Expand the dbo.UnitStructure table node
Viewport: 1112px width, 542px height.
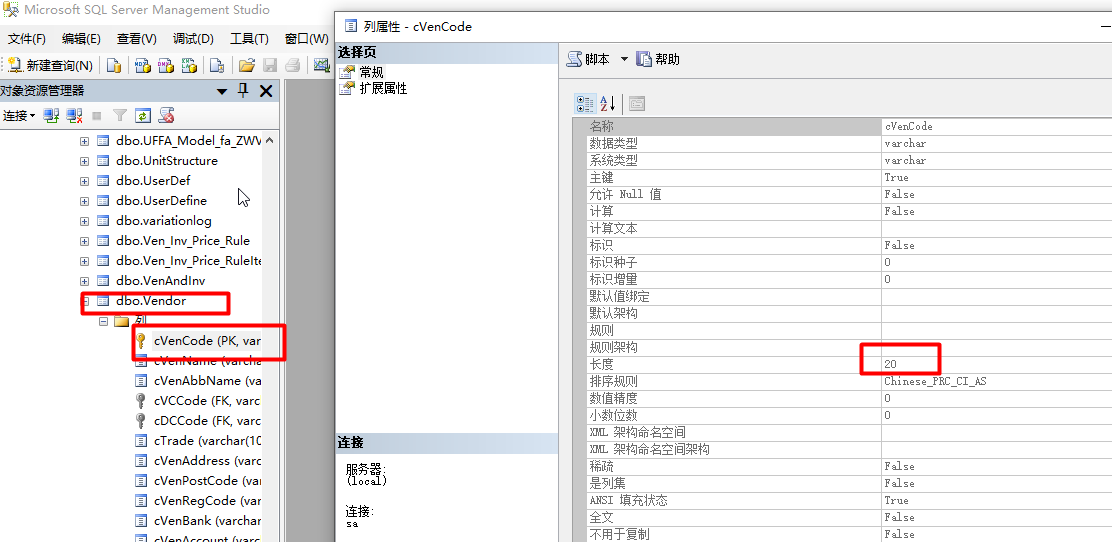[x=84, y=161]
